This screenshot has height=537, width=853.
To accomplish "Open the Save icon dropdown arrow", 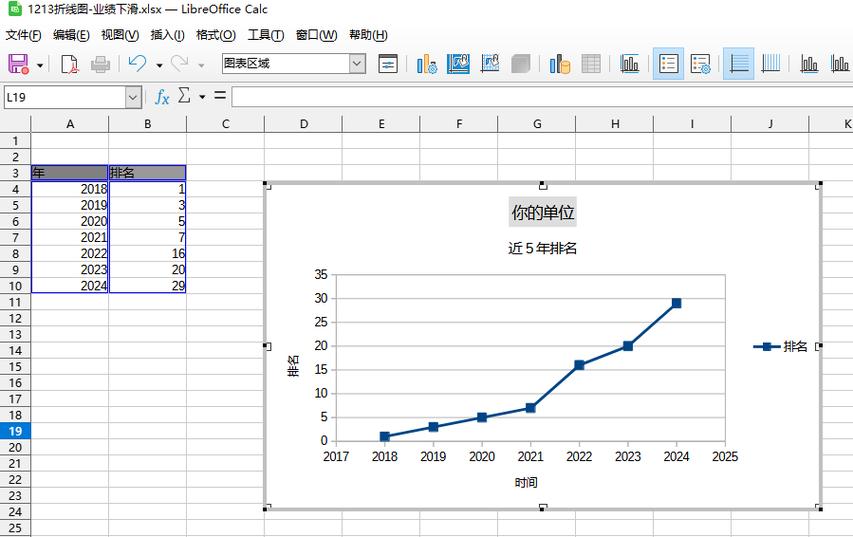I will tap(40, 65).
